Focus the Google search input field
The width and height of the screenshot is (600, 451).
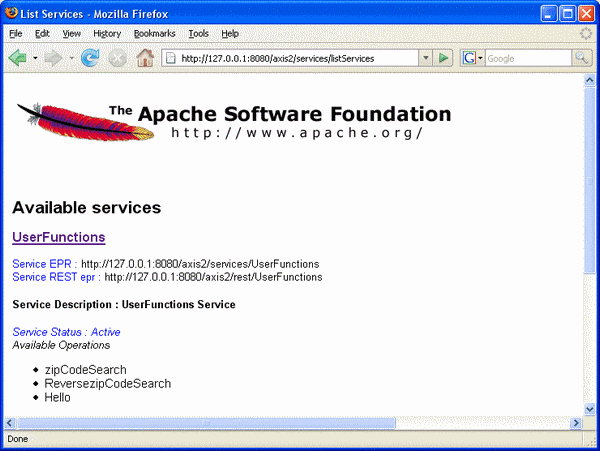pos(527,58)
